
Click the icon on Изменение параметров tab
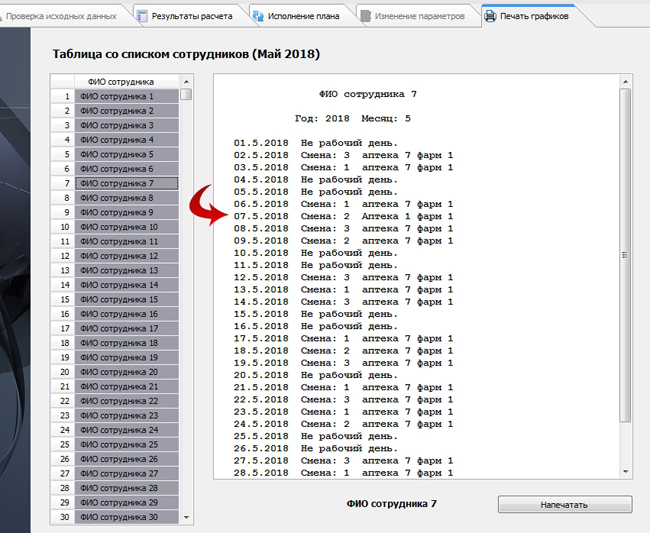365,16
